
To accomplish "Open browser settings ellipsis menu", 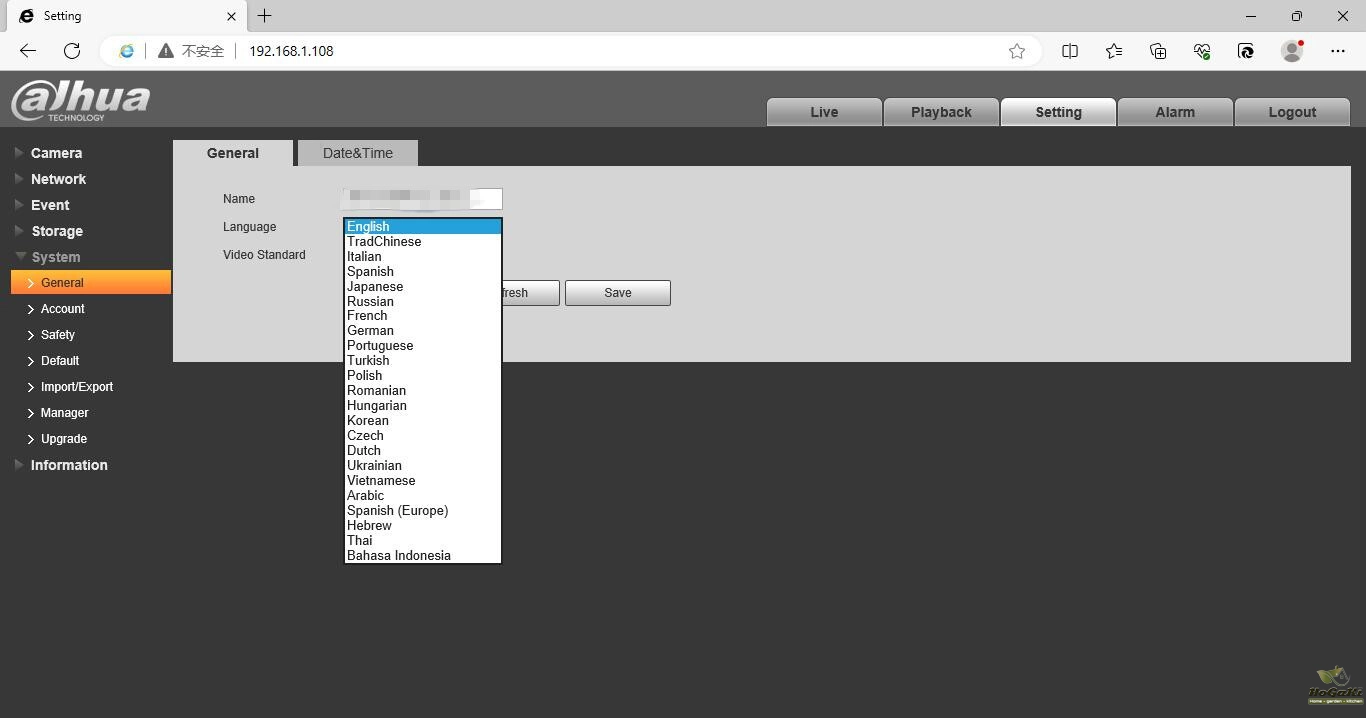I will 1338,51.
